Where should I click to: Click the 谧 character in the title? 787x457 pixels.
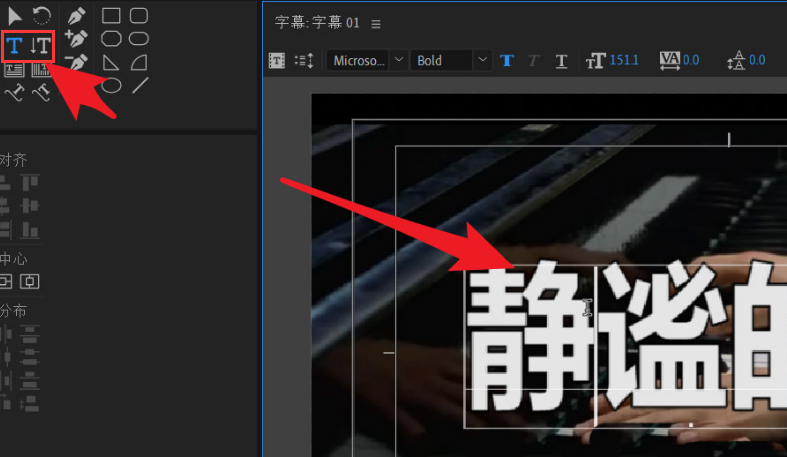point(665,335)
